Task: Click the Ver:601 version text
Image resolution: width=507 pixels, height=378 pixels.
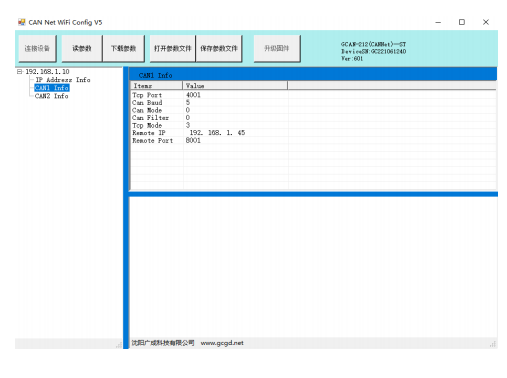Action: (352, 59)
